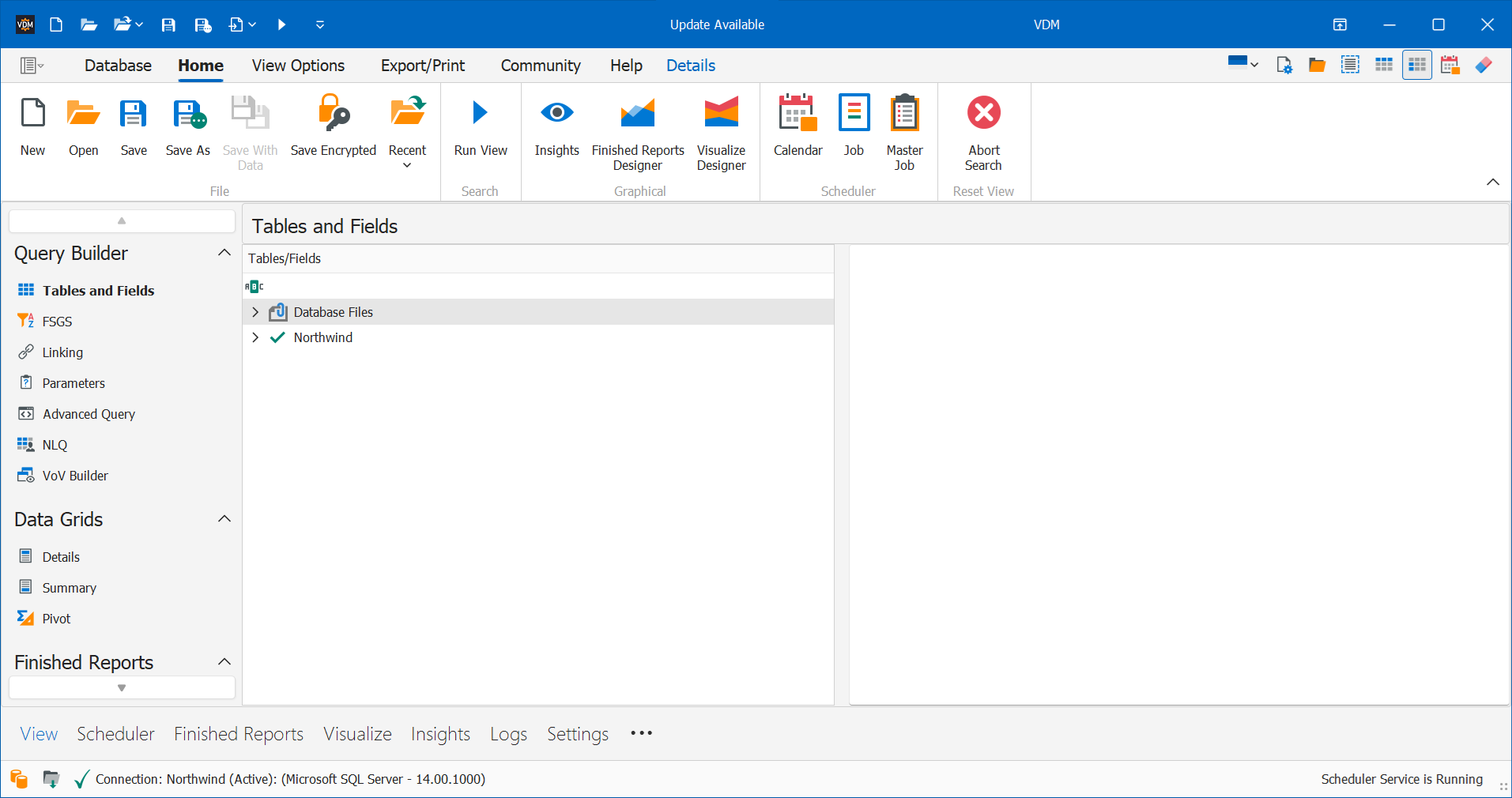Open Customize Quick Access Toolbar arrow

320,24
